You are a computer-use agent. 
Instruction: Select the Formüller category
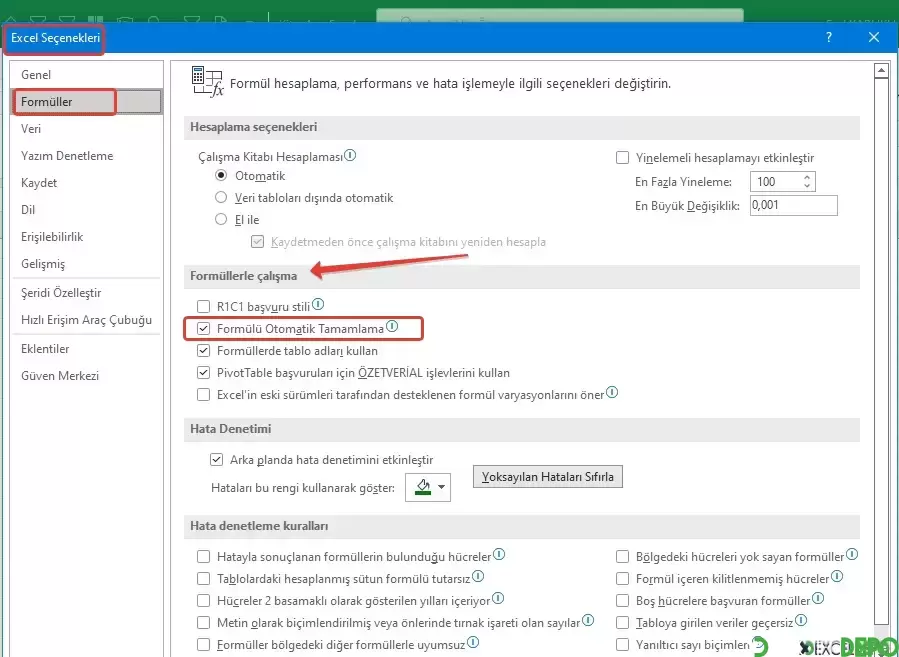click(86, 101)
